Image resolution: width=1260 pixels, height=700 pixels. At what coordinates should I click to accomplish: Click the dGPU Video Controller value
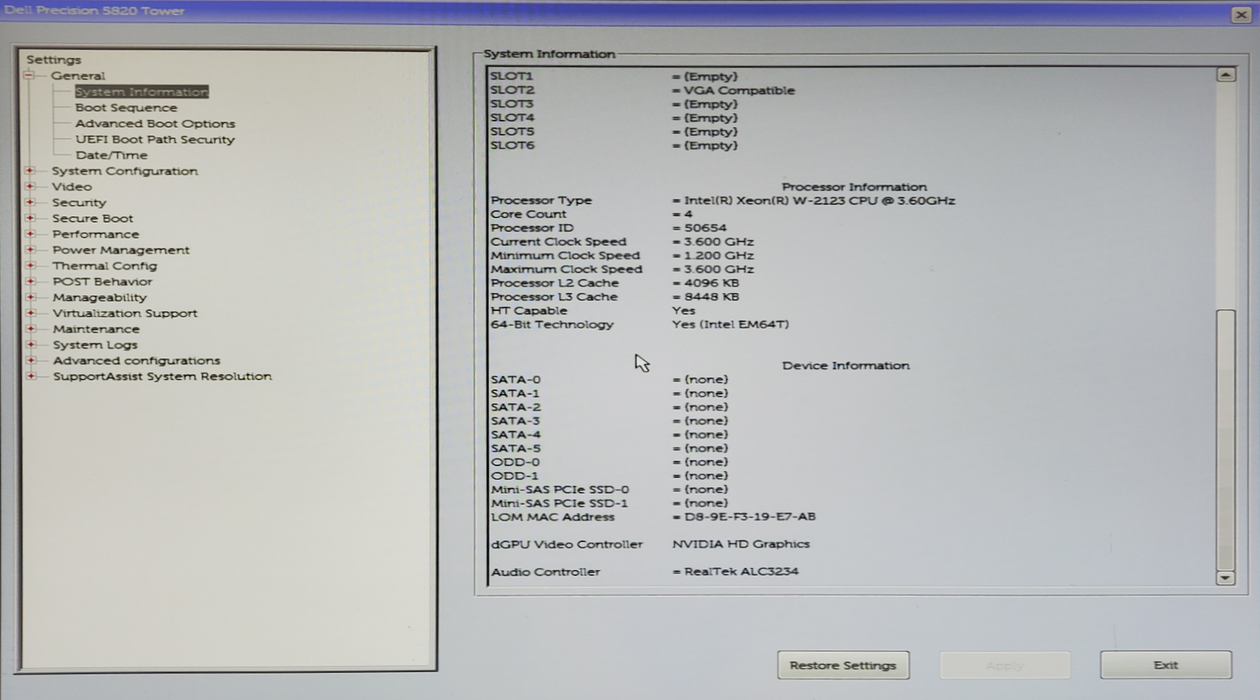[741, 545]
